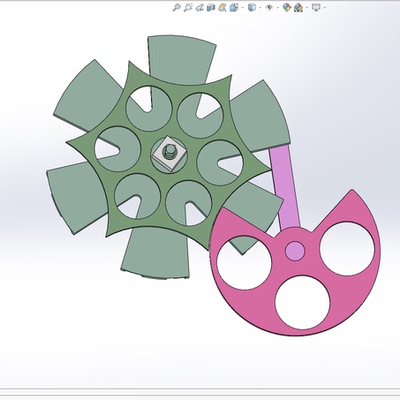Screen dimensions: 400x400
Task: Click the Hide/Show Items eye icon
Action: click(x=269, y=7)
